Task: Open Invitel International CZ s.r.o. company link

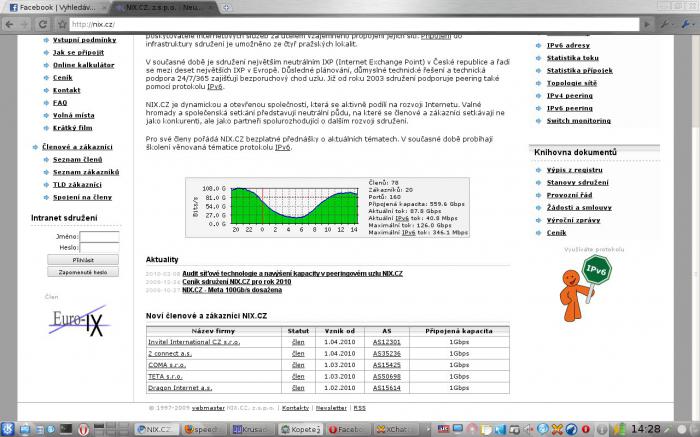Action: coord(194,342)
